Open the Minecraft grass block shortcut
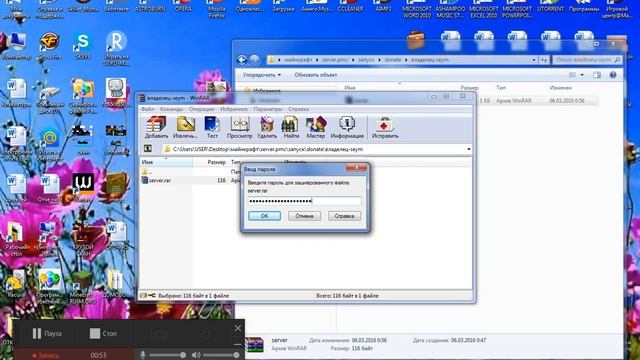Image resolution: width=640 pixels, height=360 pixels. (x=83, y=287)
